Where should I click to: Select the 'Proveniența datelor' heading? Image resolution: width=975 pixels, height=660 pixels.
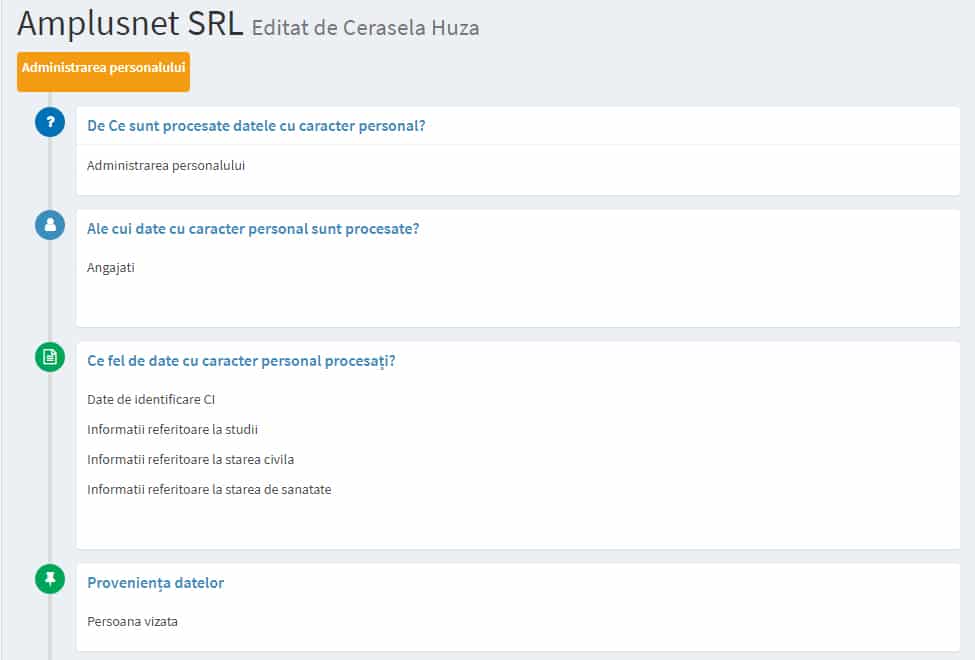coord(155,583)
